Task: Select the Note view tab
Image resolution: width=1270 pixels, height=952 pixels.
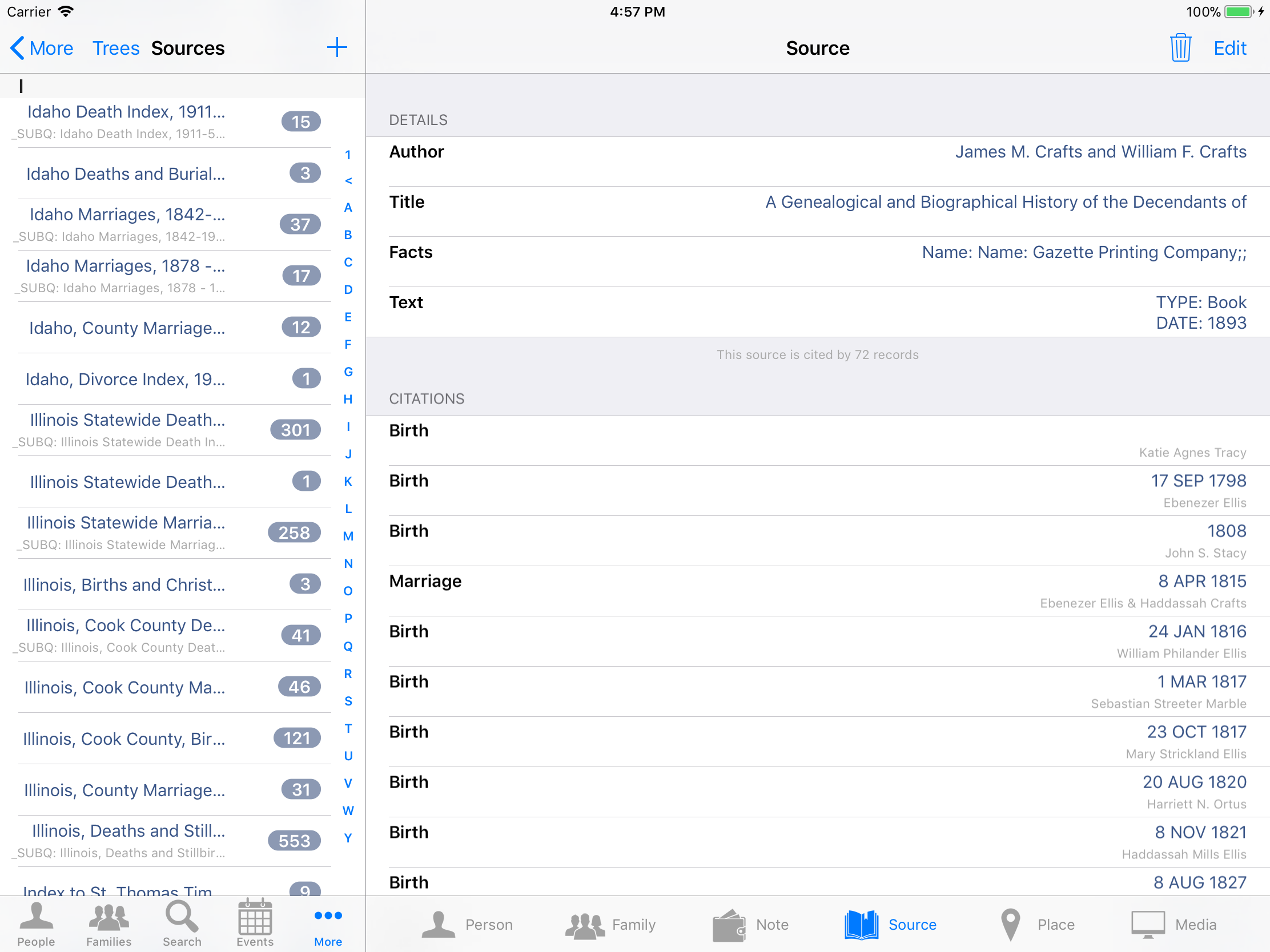Action: point(751,925)
